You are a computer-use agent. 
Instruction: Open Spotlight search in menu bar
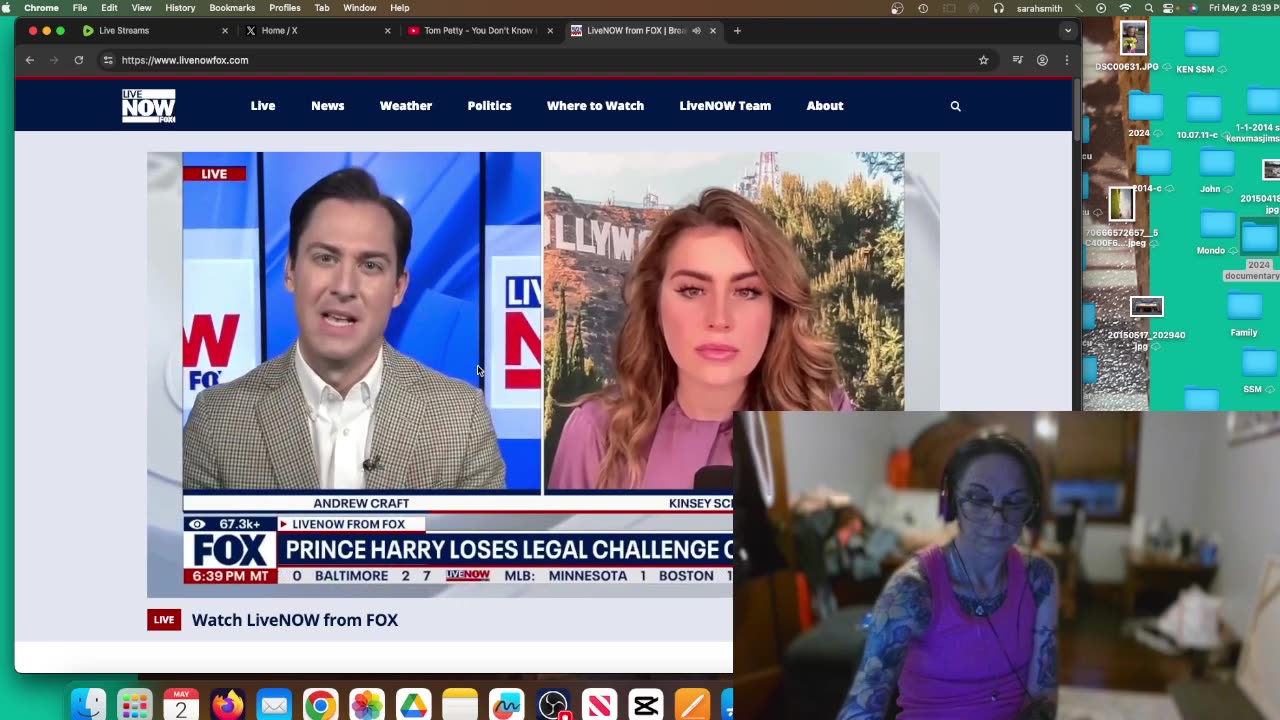(x=1148, y=8)
